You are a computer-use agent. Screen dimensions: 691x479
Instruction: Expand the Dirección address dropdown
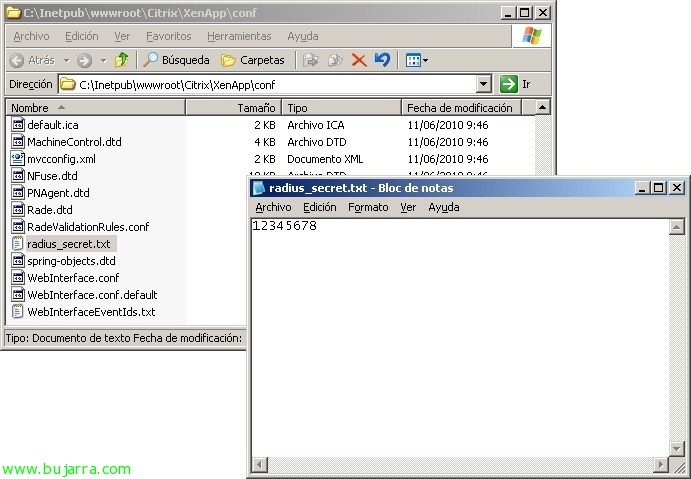coord(483,84)
